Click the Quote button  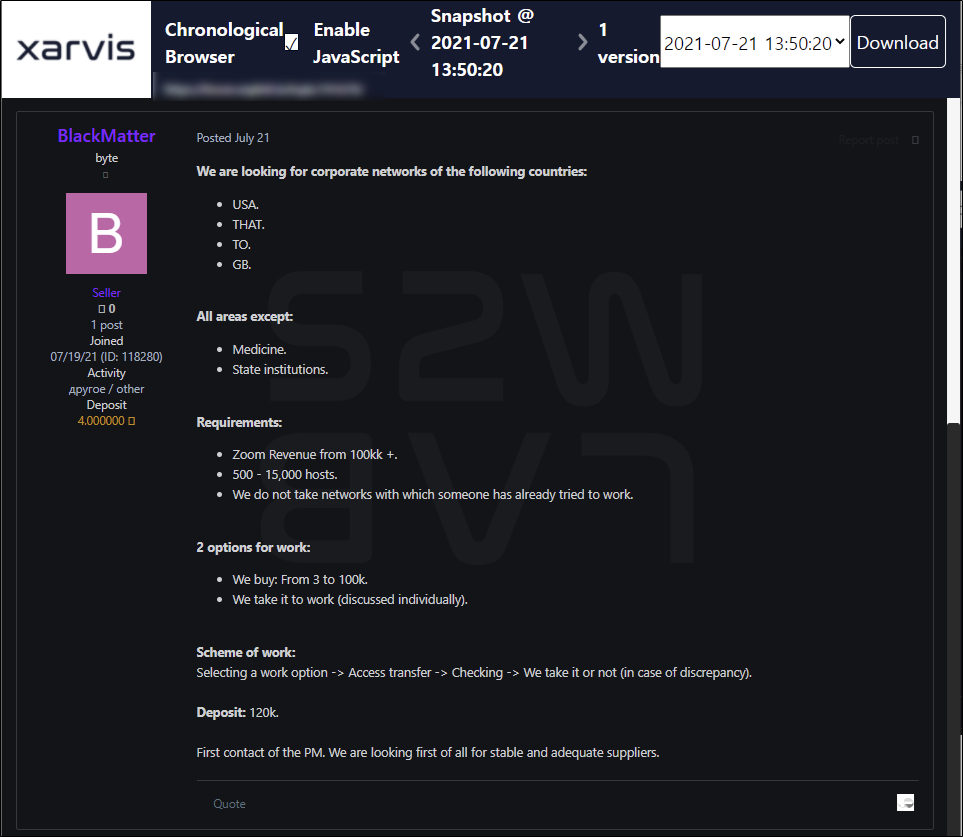click(x=229, y=804)
